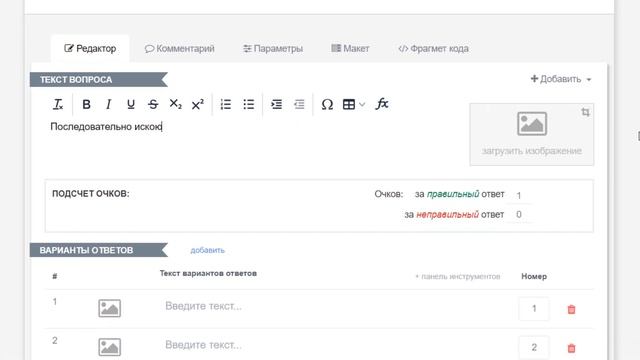Click the strikethrough formatting icon
Viewport: 640px width, 360px height.
(x=153, y=104)
